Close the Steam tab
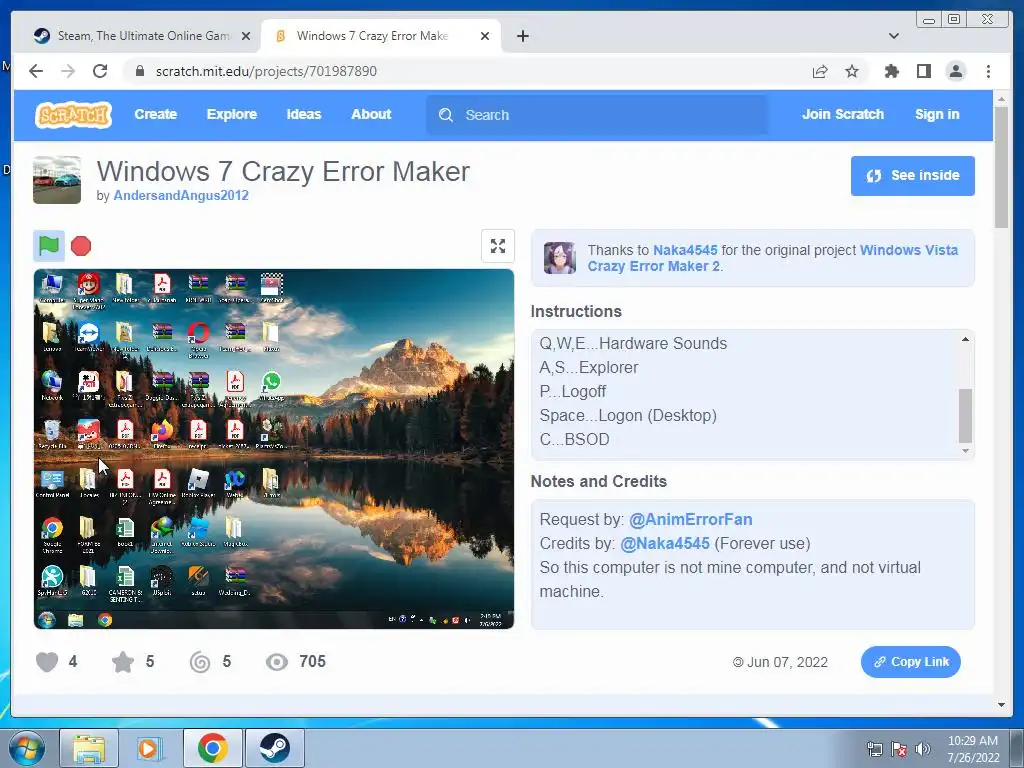This screenshot has height=768, width=1024. point(246,36)
